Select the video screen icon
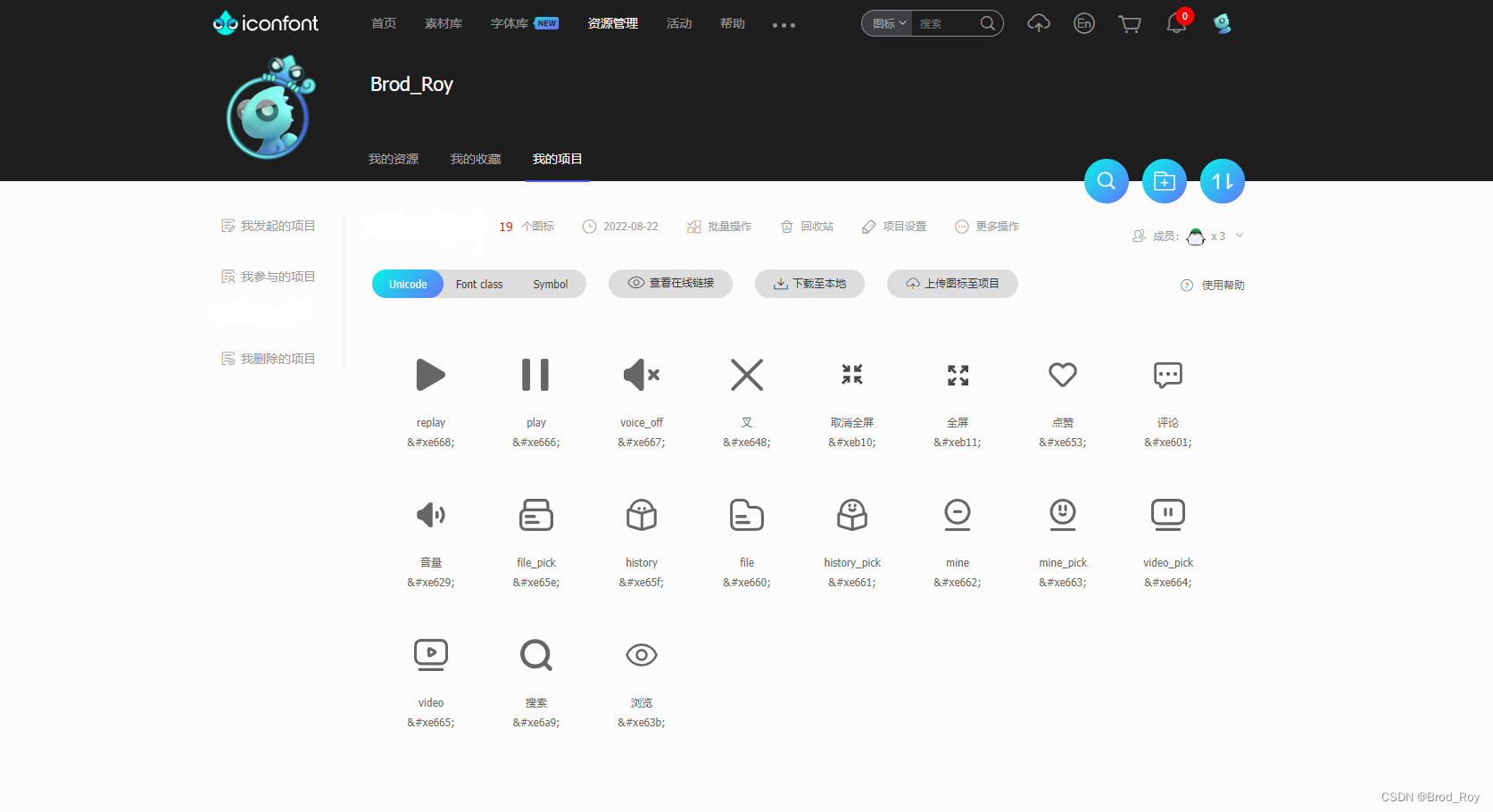This screenshot has width=1493, height=812. pyautogui.click(x=431, y=655)
